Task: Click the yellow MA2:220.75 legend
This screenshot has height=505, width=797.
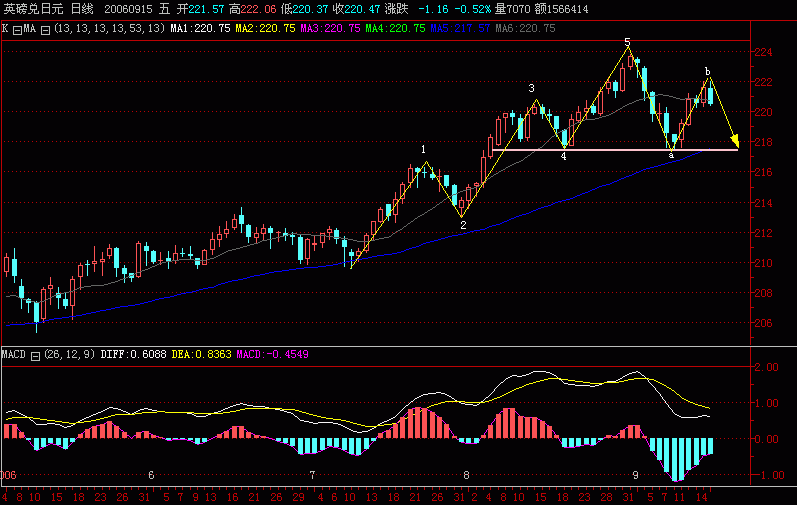Action: point(265,28)
